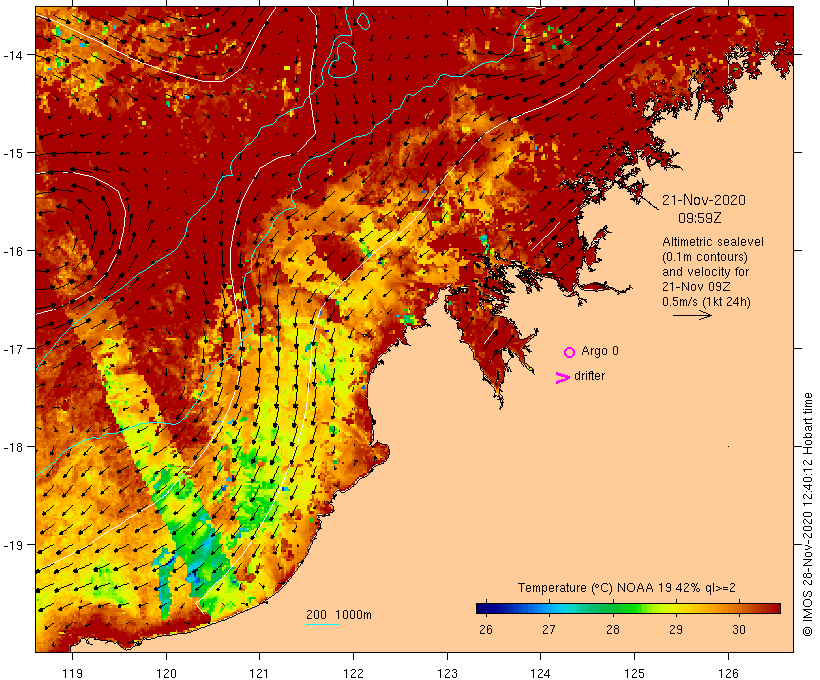Click the time label 09:59Z
This screenshot has height=680, width=820.
[x=700, y=218]
